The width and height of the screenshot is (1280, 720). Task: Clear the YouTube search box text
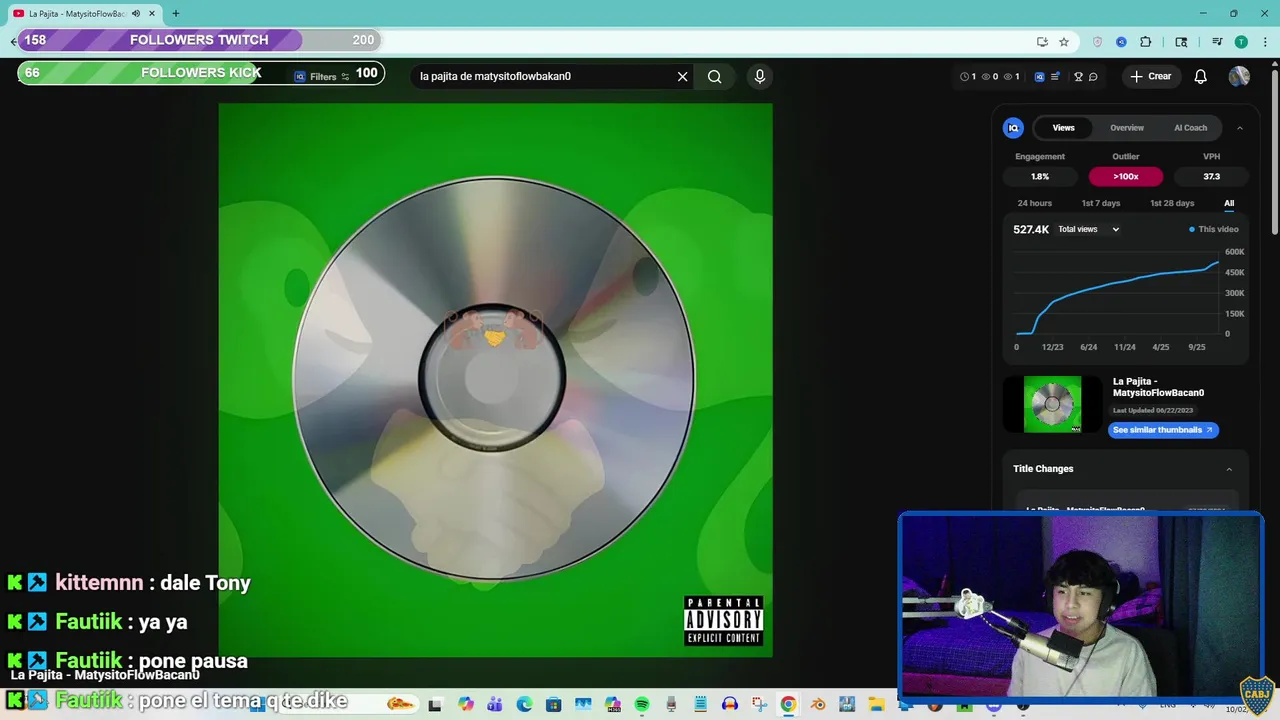(x=683, y=76)
